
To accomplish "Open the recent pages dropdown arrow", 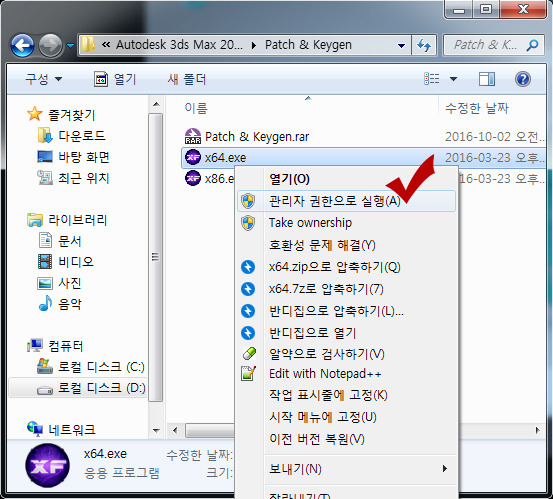I will tap(71, 45).
